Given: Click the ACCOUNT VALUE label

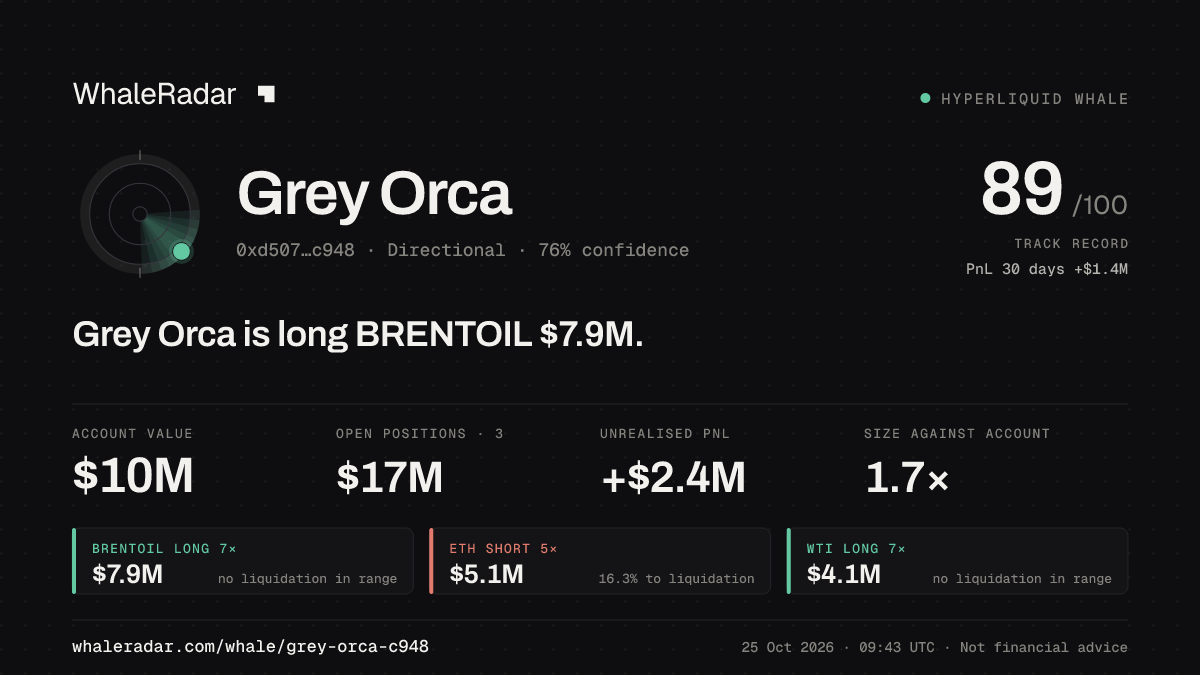Looking at the screenshot, I should click(x=133, y=434).
